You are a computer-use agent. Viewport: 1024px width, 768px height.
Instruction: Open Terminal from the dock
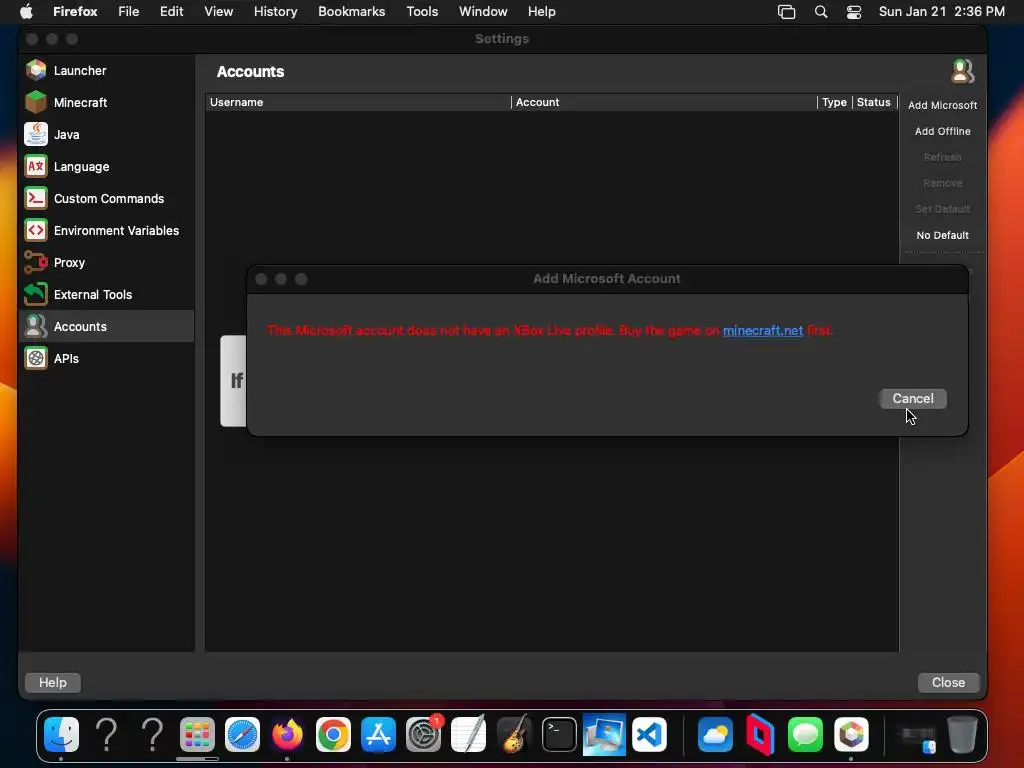(x=559, y=735)
